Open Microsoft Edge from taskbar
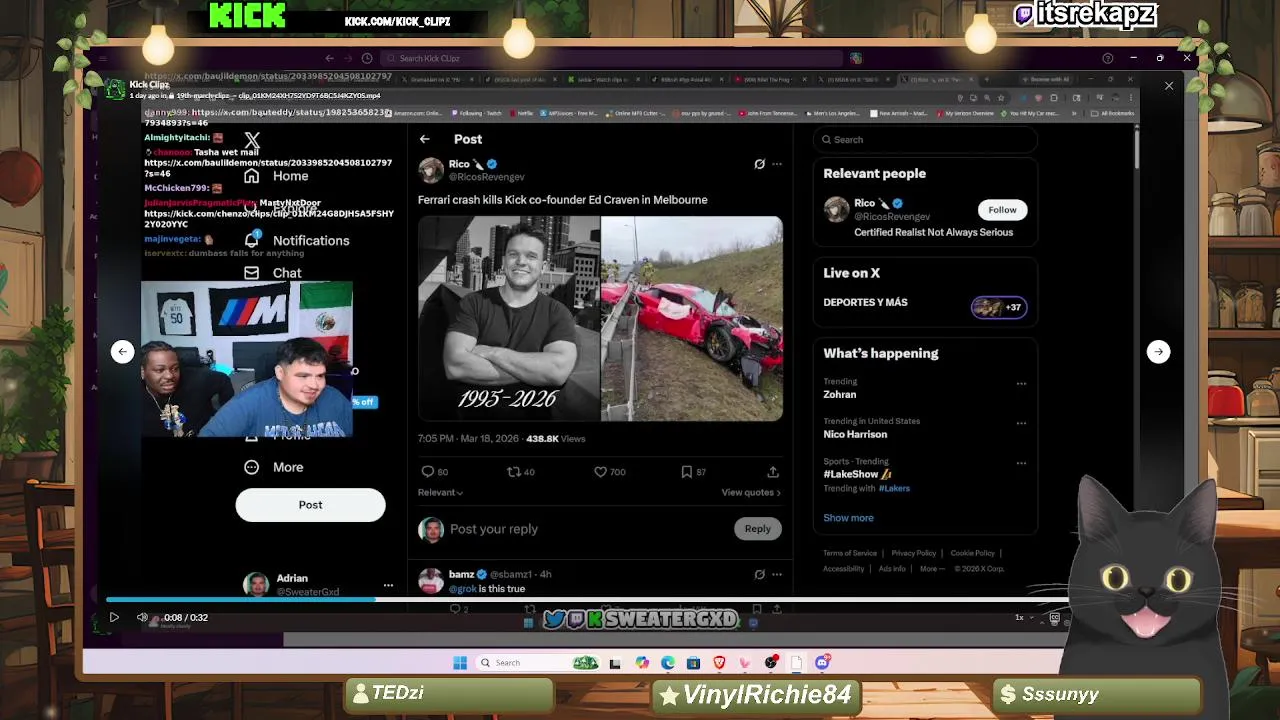Image resolution: width=1280 pixels, height=720 pixels. tap(667, 663)
